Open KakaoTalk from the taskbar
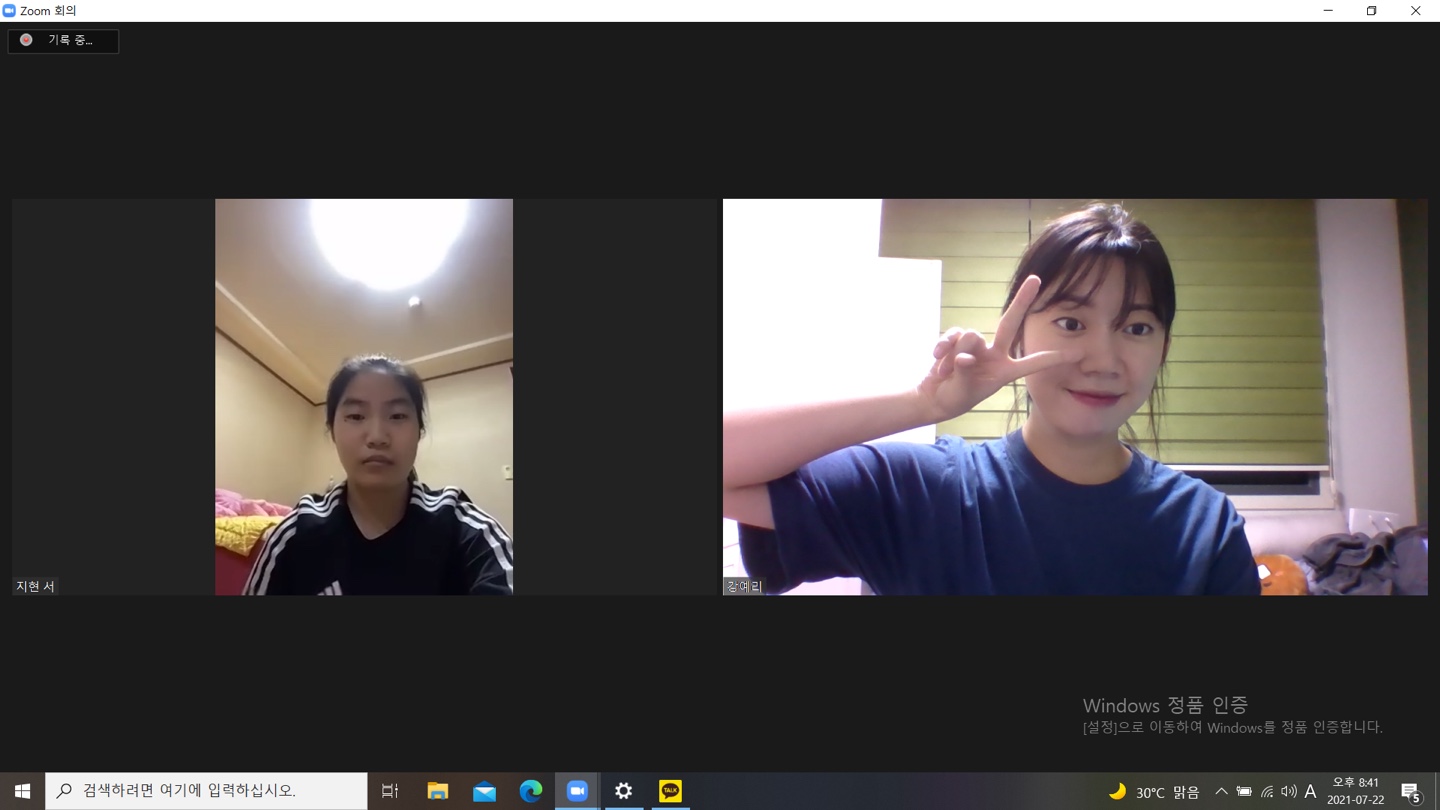The height and width of the screenshot is (810, 1440). coord(670,791)
